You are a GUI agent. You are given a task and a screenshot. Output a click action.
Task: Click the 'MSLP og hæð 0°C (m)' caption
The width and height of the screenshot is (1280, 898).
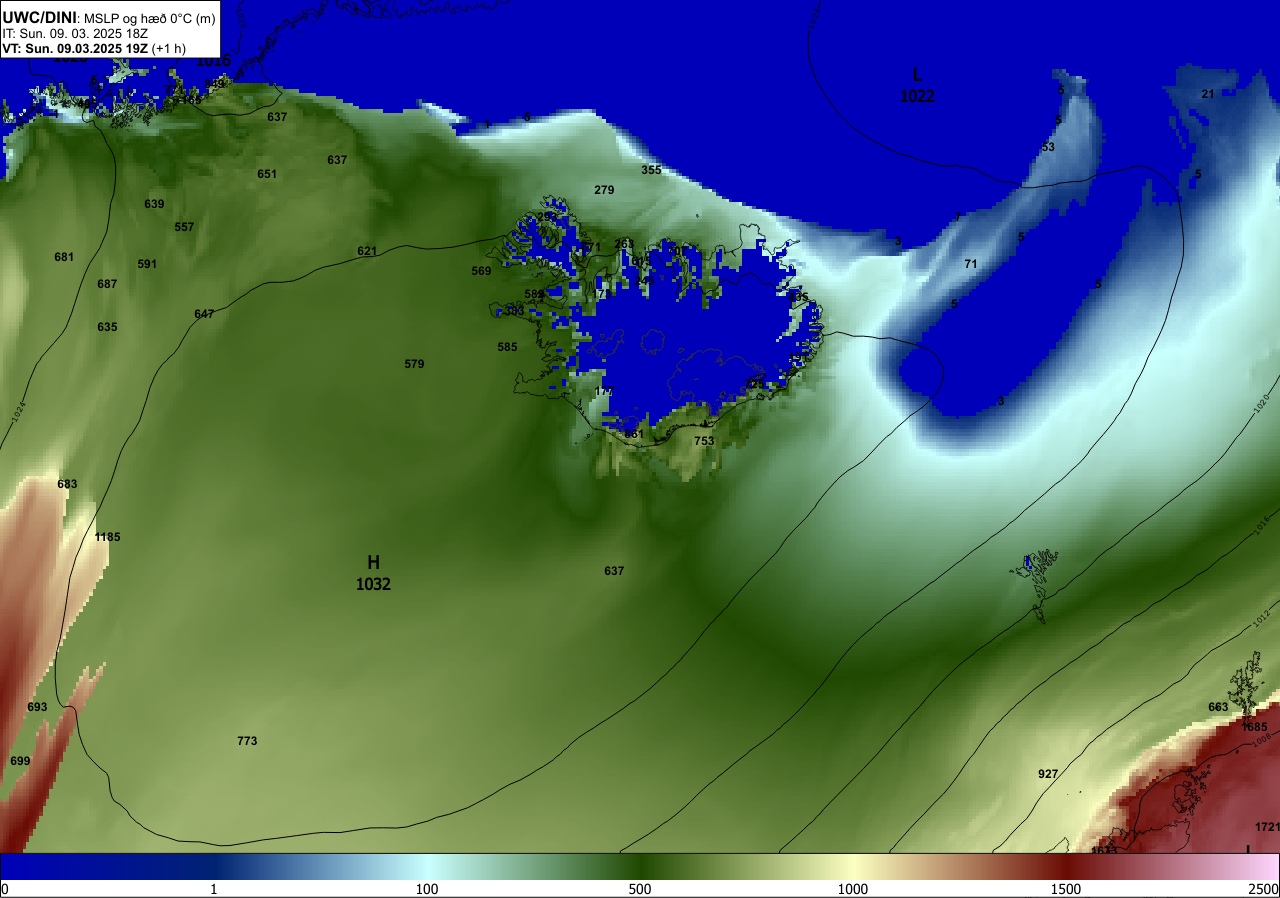(x=148, y=17)
